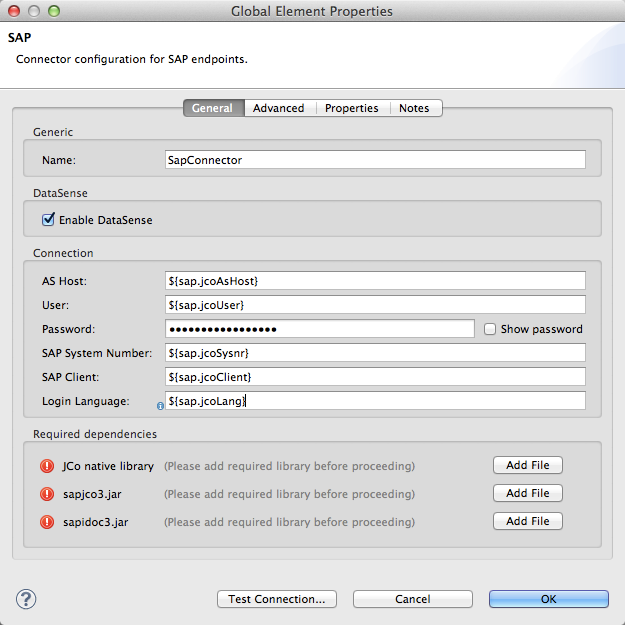
Task: Confirm with the OK button
Action: (548, 599)
